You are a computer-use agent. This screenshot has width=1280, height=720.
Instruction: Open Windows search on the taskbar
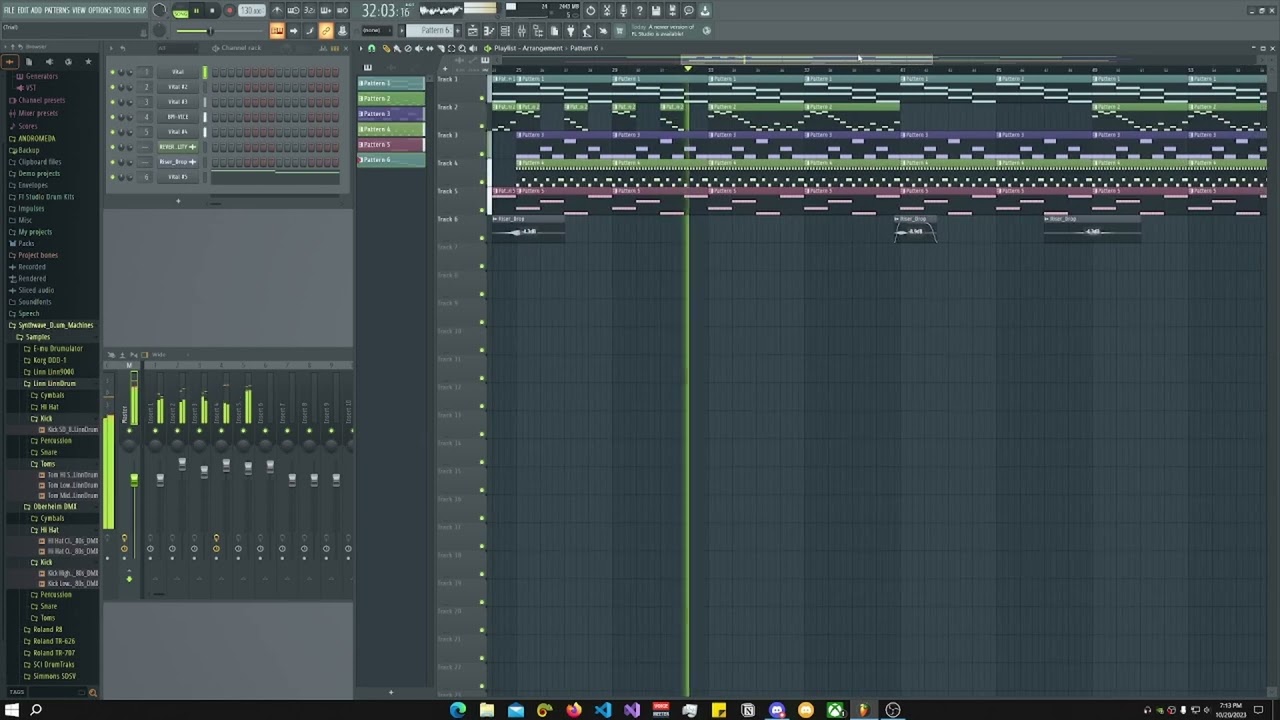tap(36, 710)
